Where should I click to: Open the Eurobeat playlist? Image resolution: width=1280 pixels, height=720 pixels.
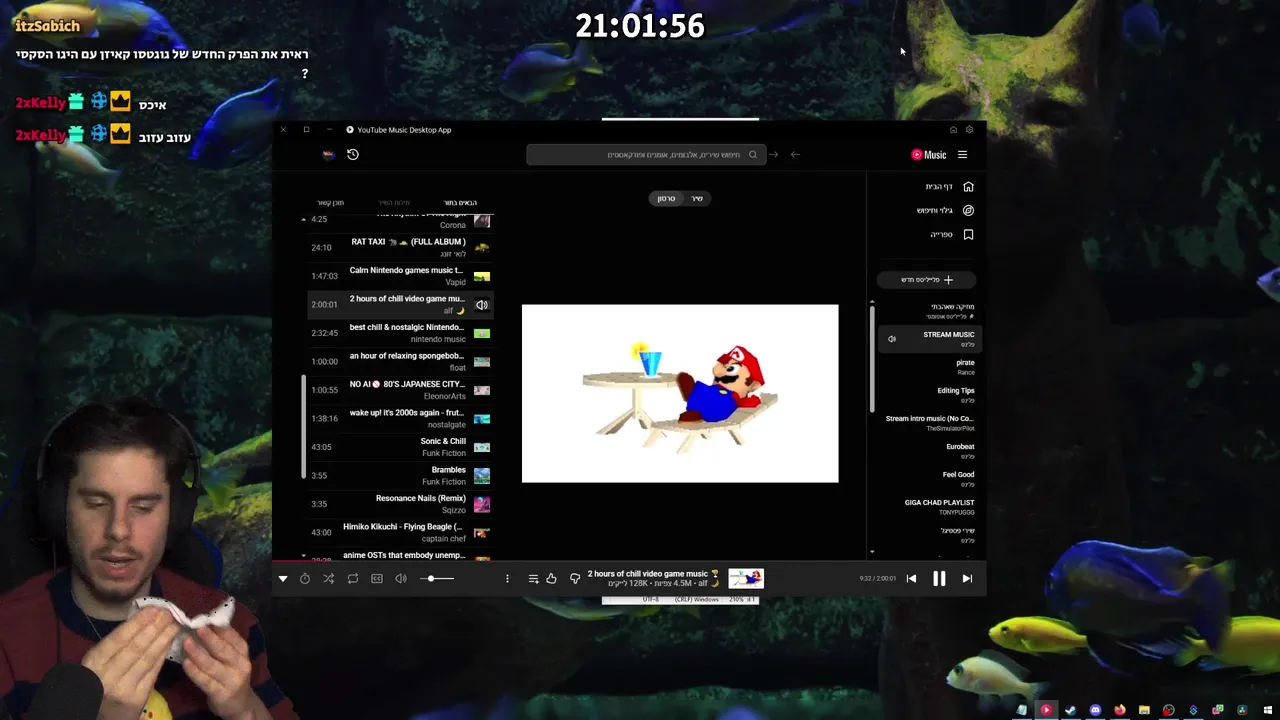coord(928,451)
